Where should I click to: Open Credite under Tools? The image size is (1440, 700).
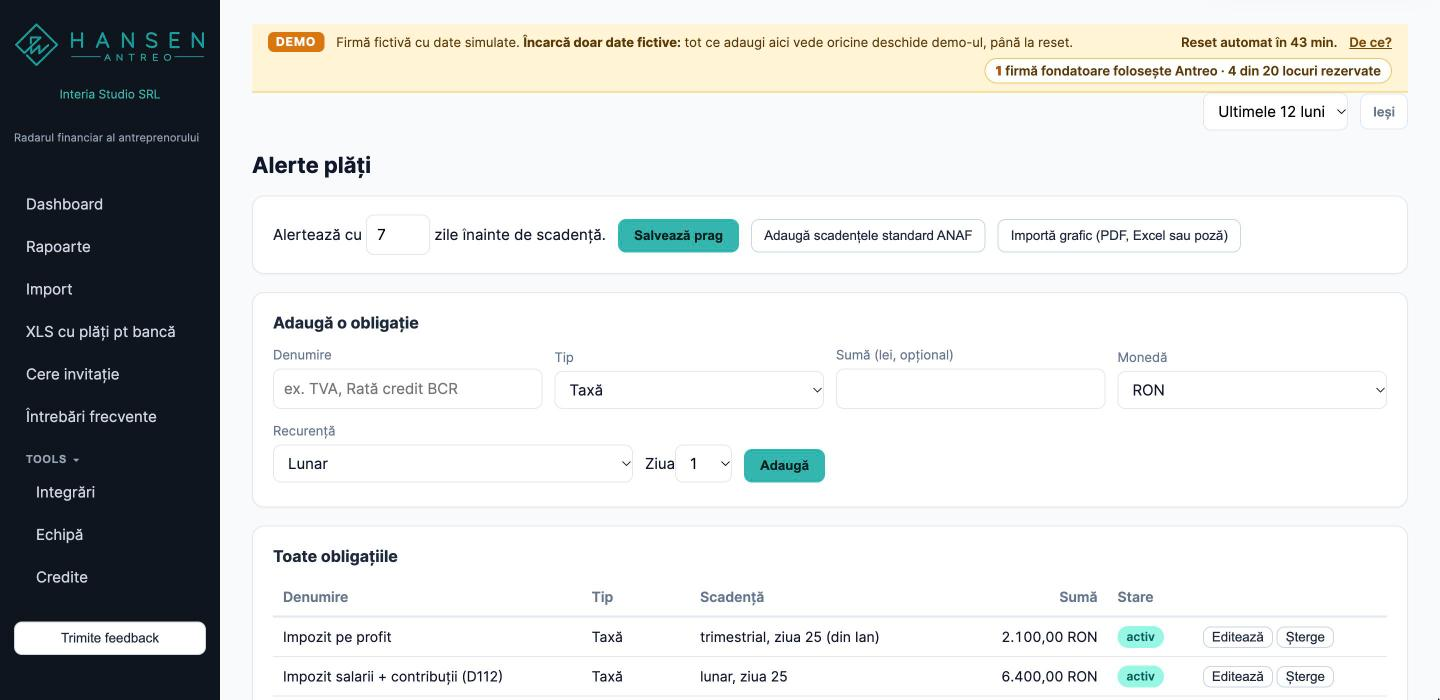(x=61, y=577)
